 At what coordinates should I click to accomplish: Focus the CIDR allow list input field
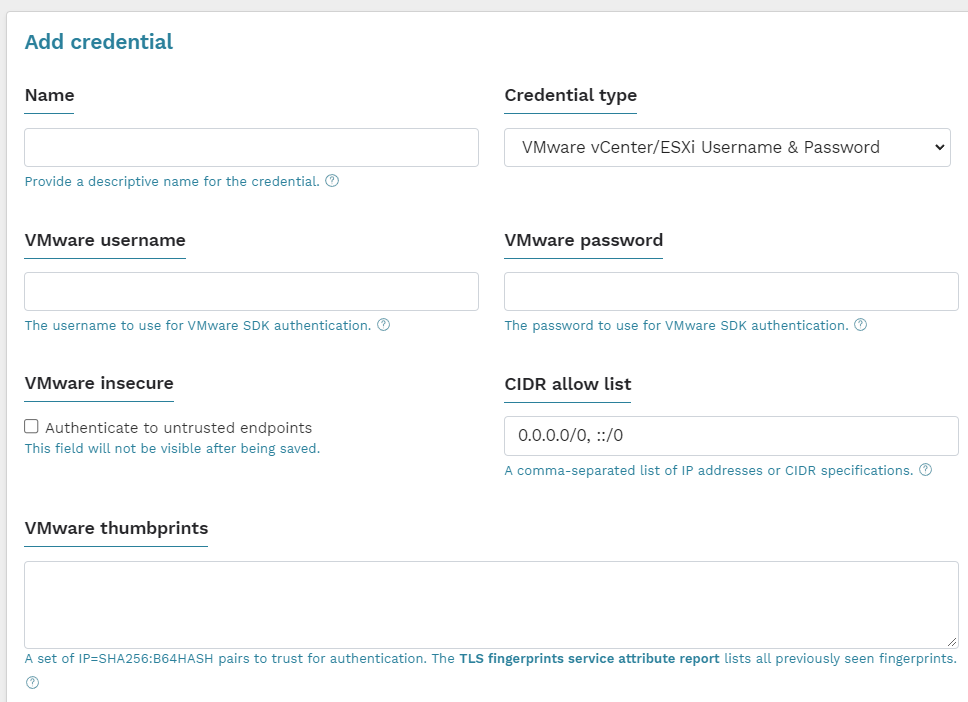click(x=731, y=436)
